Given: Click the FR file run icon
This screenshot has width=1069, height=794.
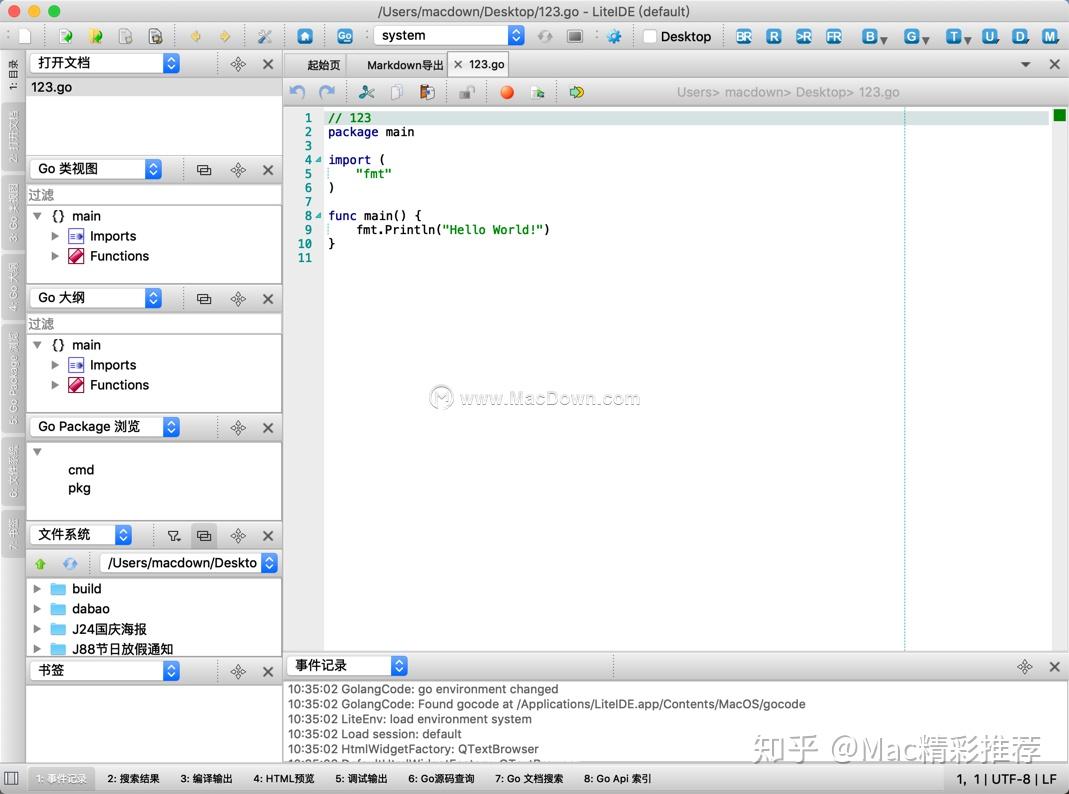Looking at the screenshot, I should click(834, 36).
